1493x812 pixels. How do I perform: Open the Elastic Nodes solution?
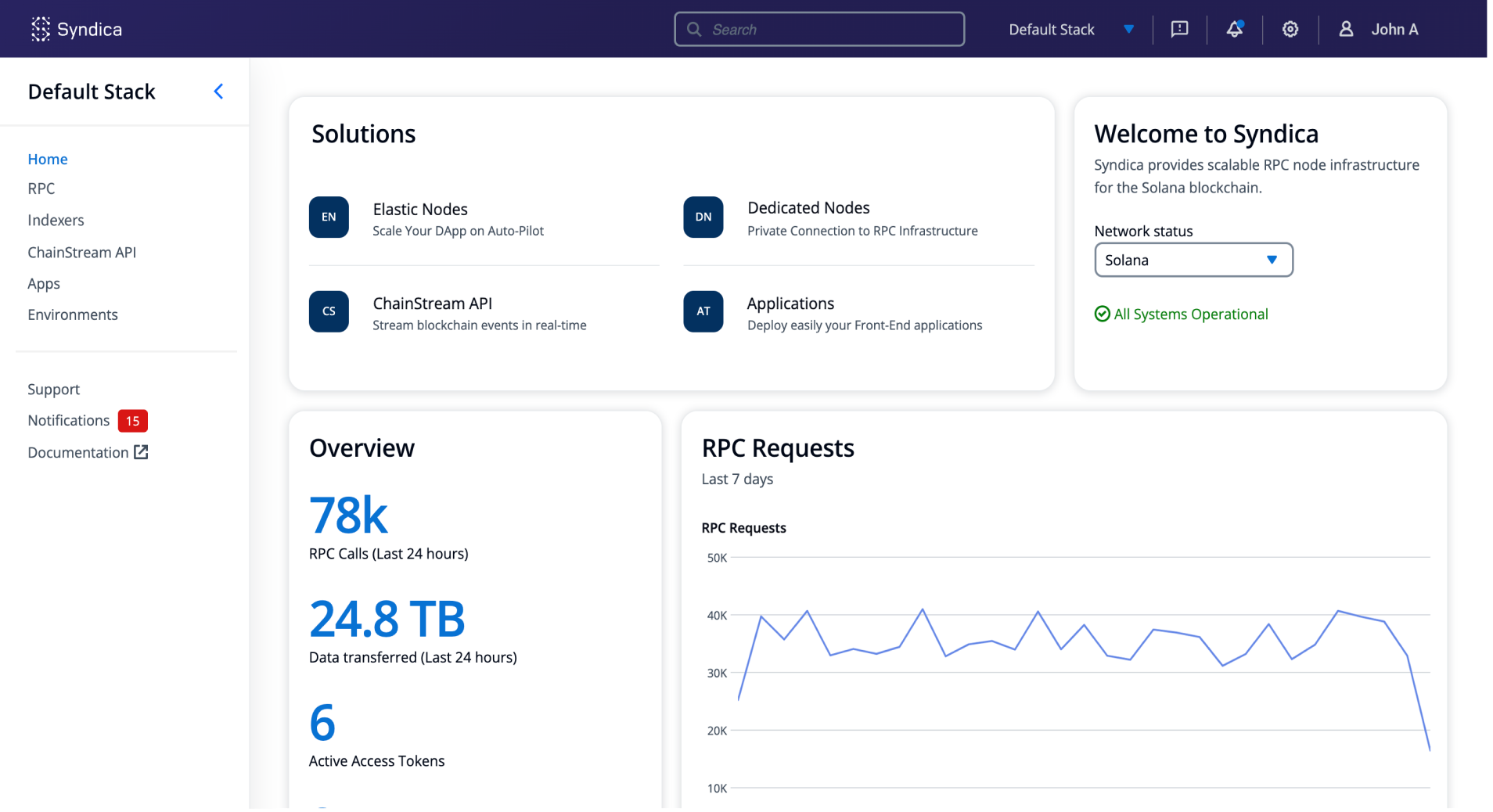click(420, 209)
